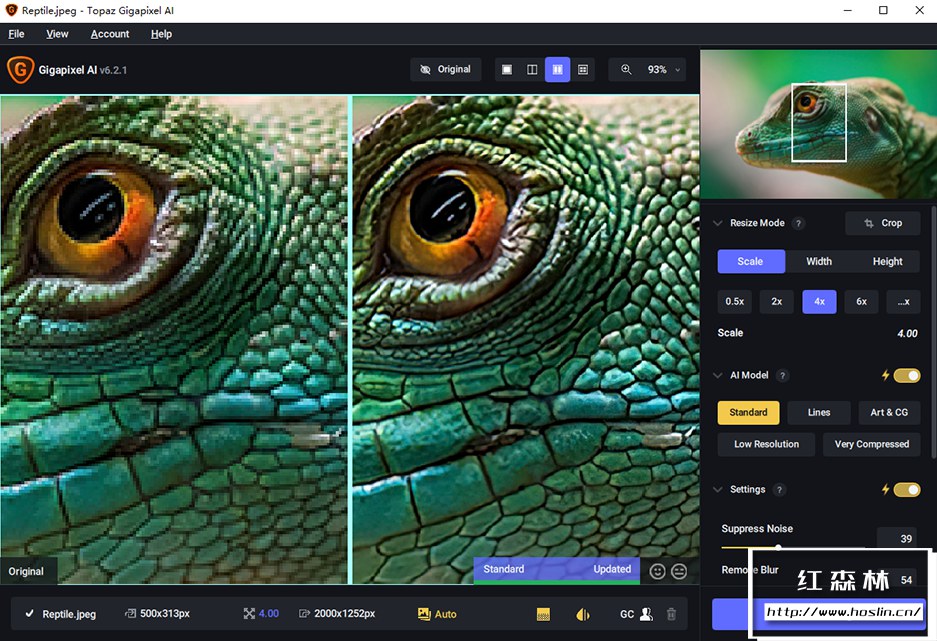
Task: Show help for AI Model
Action: click(782, 375)
